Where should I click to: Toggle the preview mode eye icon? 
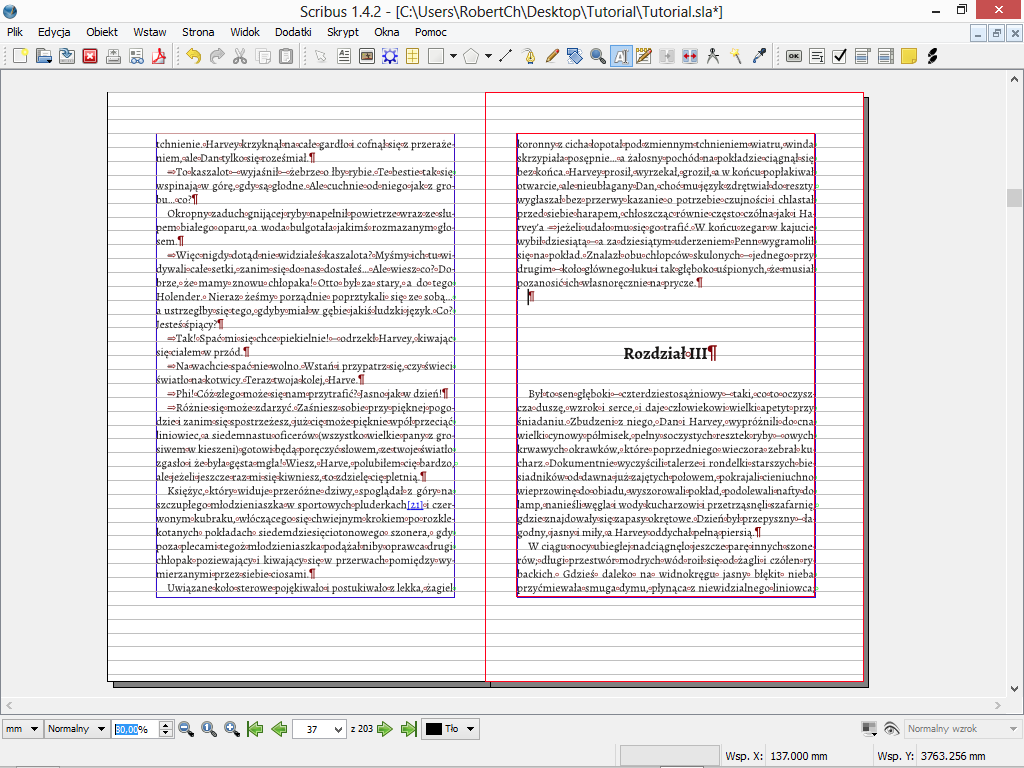click(891, 729)
